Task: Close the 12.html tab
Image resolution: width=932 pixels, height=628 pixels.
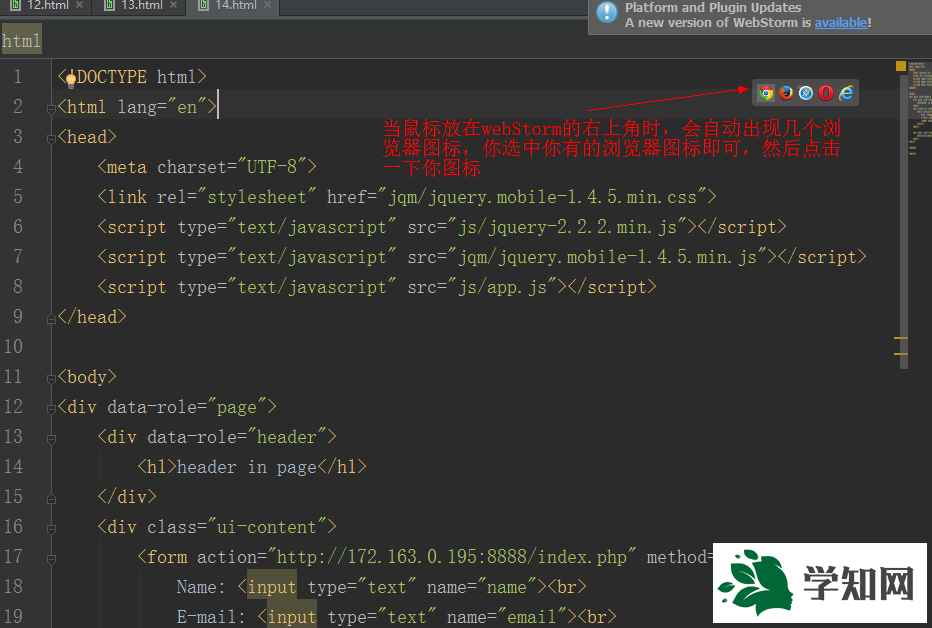Action: point(80,5)
